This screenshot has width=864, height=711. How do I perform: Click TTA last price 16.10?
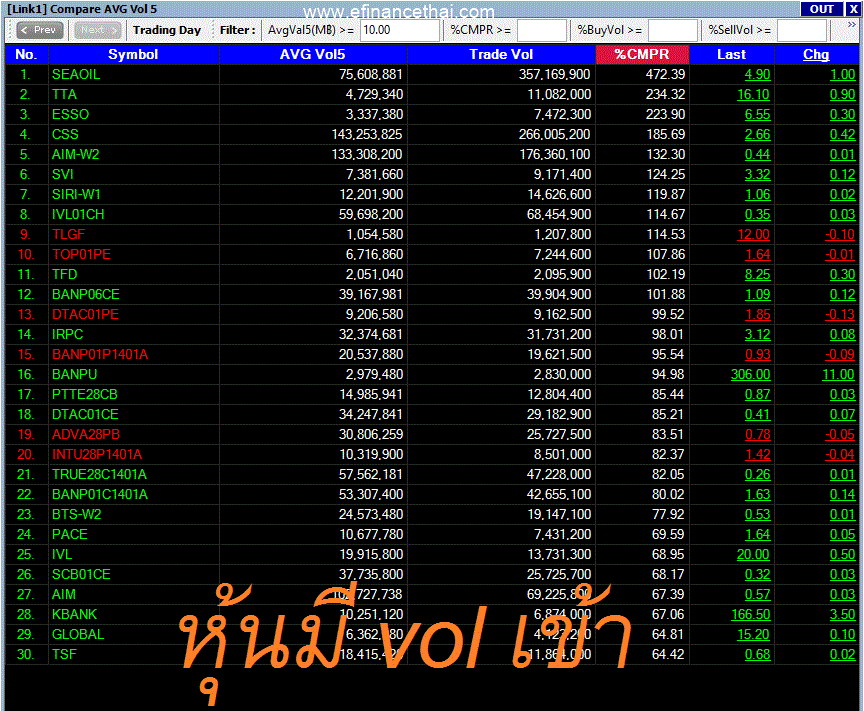pos(754,94)
